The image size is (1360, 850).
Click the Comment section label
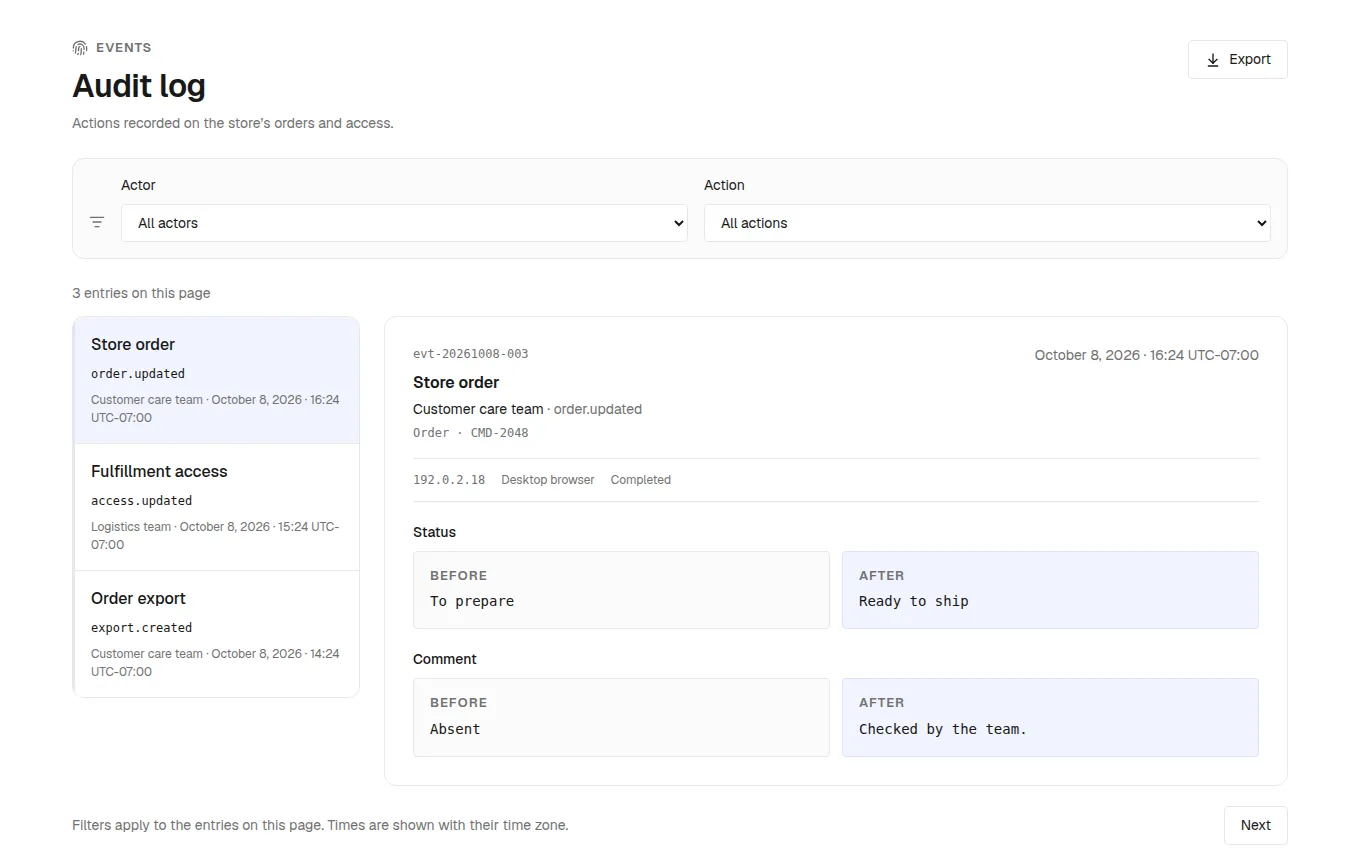(445, 659)
